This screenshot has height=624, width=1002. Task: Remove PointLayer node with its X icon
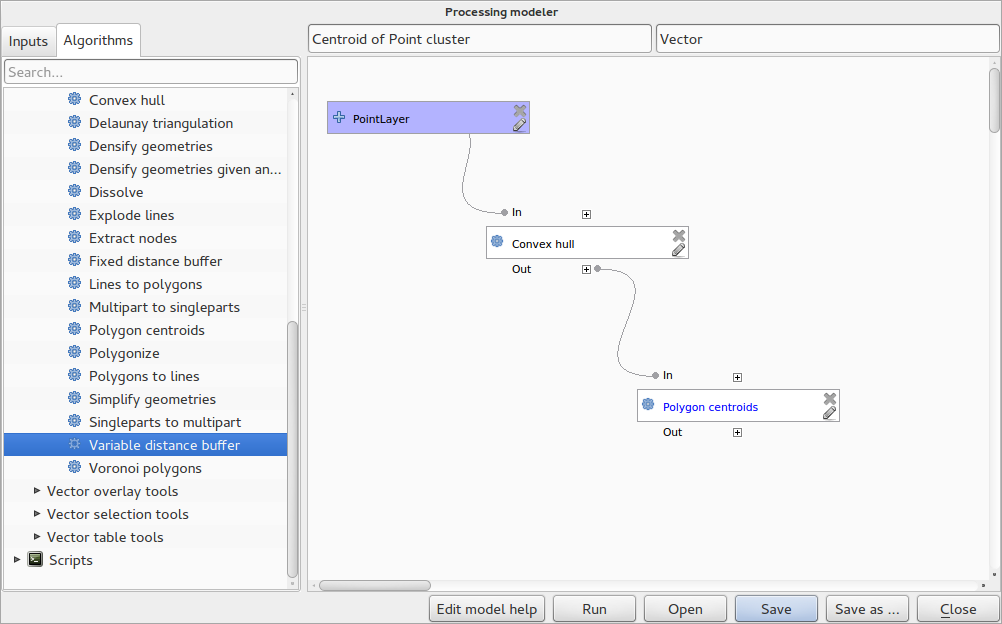(519, 110)
